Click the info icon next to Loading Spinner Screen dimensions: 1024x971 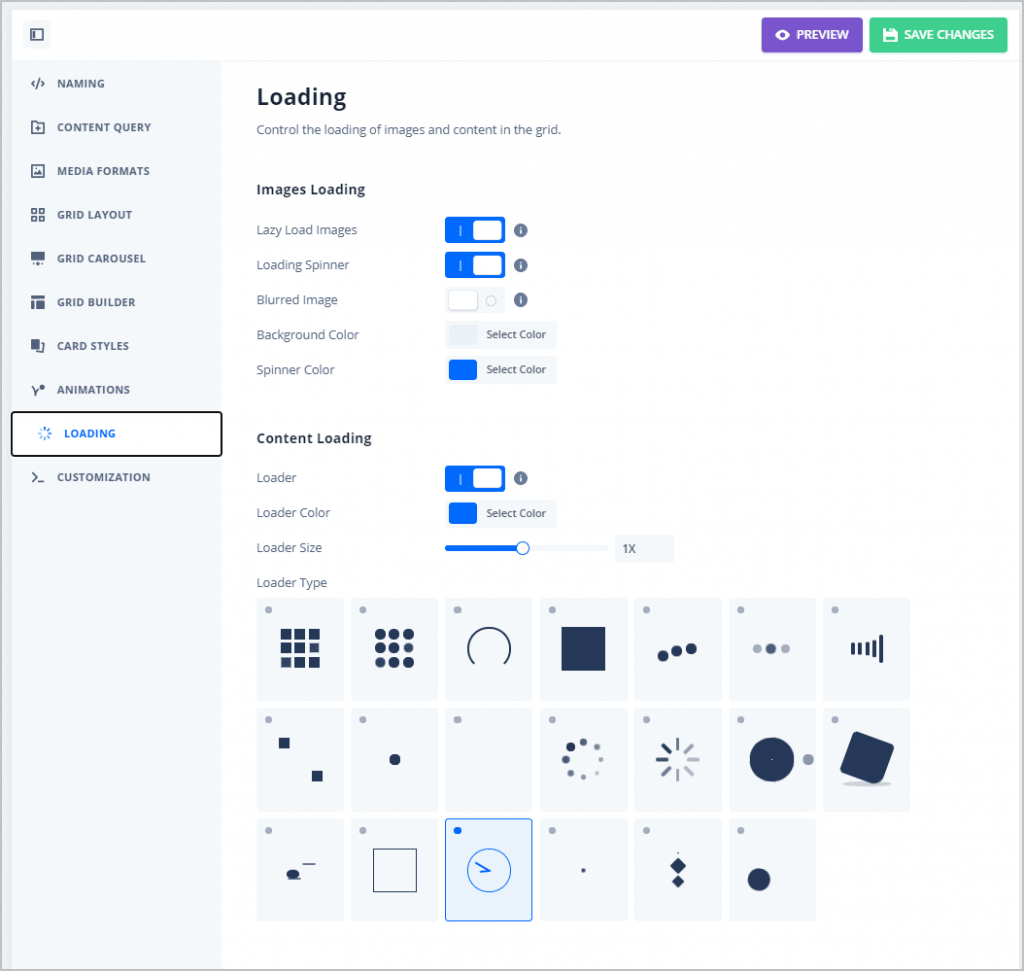pyautogui.click(x=519, y=265)
